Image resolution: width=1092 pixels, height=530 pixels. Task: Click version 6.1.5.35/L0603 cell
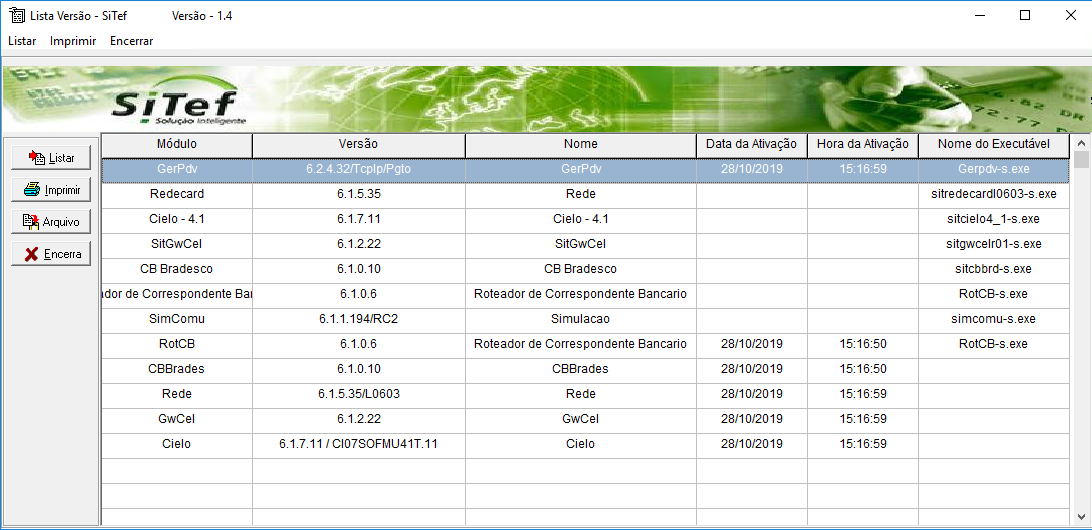coord(358,395)
